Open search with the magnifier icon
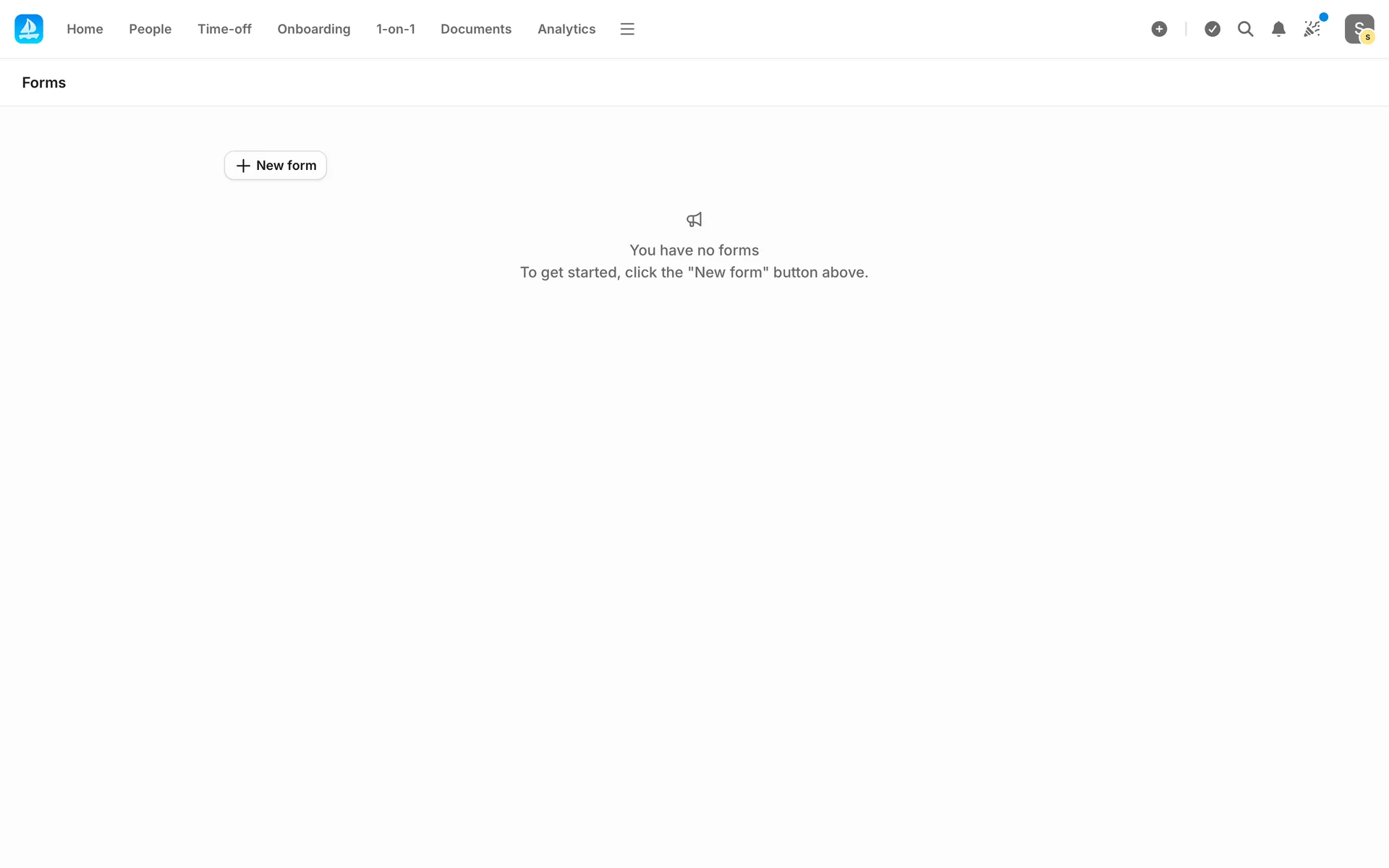Image resolution: width=1389 pixels, height=868 pixels. click(x=1245, y=29)
